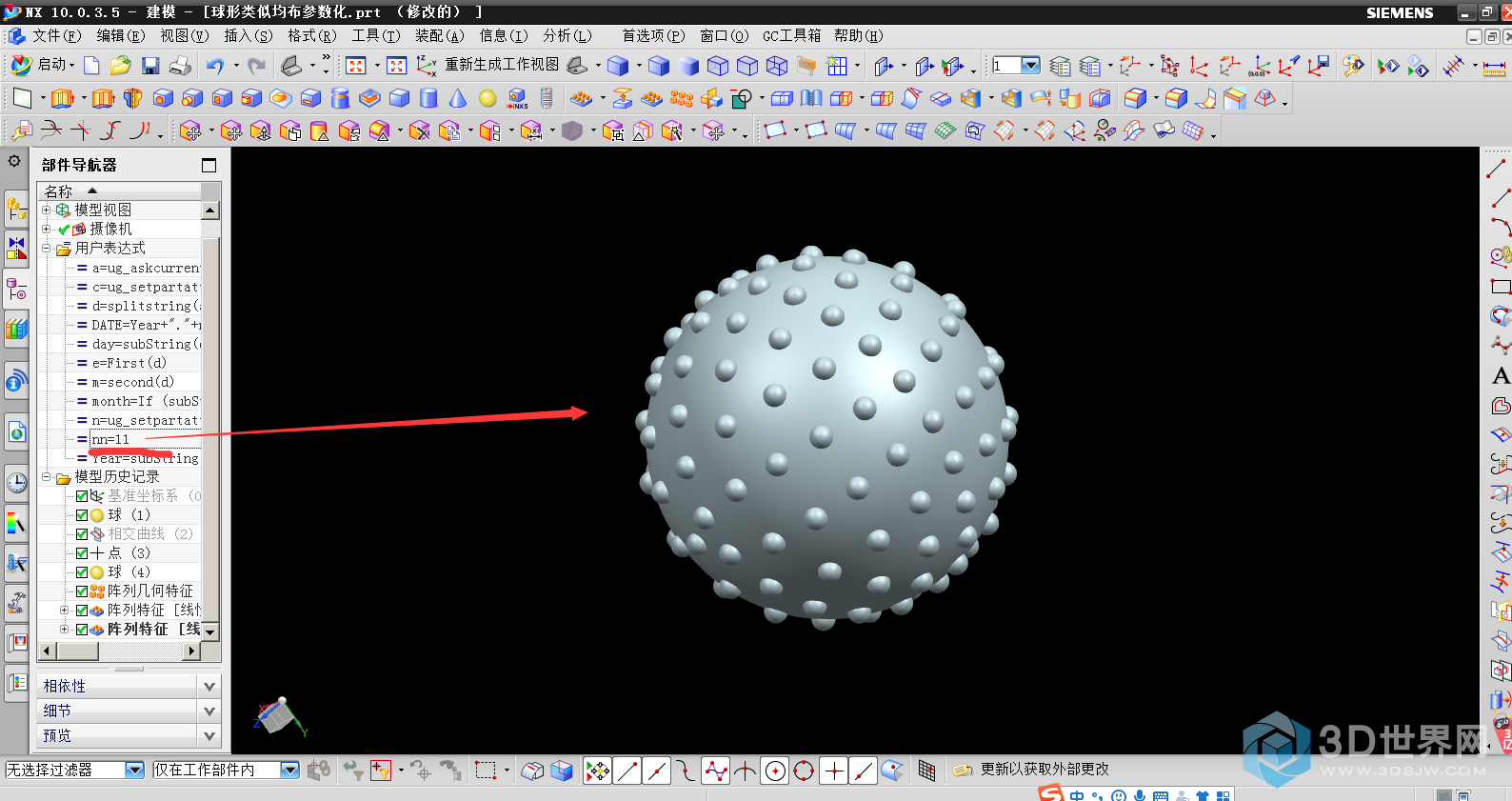Toggle checkbox for 球 (4) feature

[x=82, y=572]
